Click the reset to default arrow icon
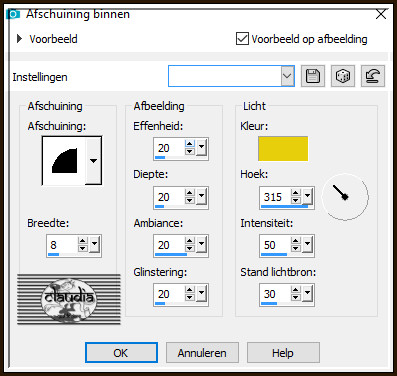Image resolution: width=397 pixels, height=376 pixels. [373, 76]
